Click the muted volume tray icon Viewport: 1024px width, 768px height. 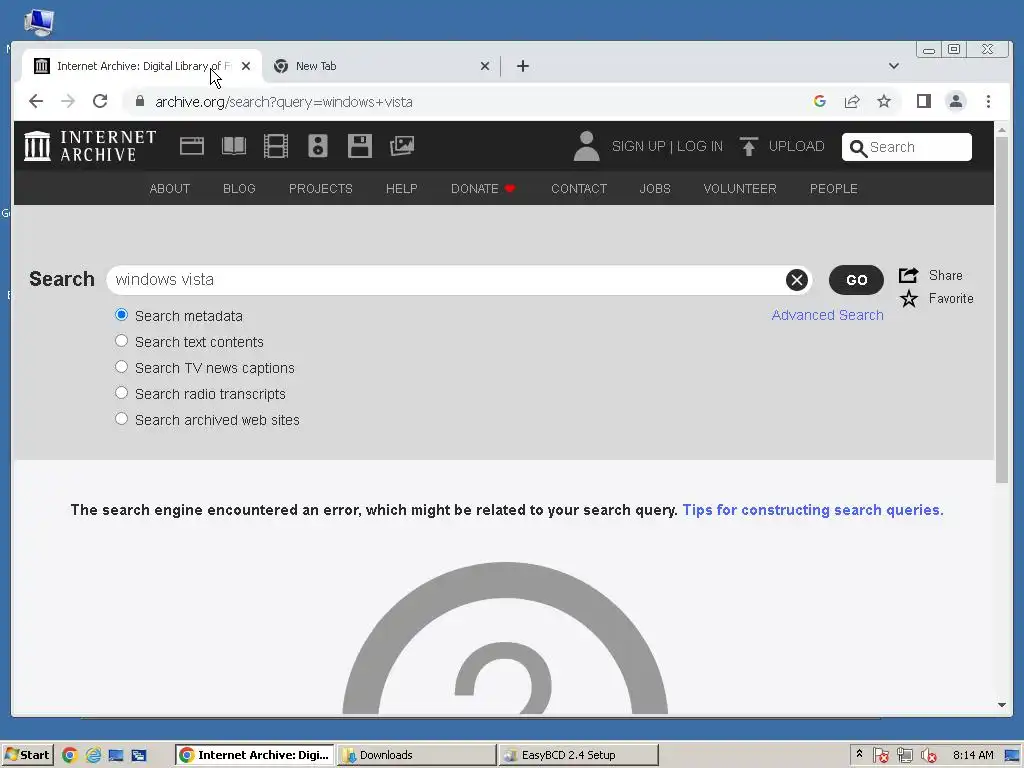[928, 756]
